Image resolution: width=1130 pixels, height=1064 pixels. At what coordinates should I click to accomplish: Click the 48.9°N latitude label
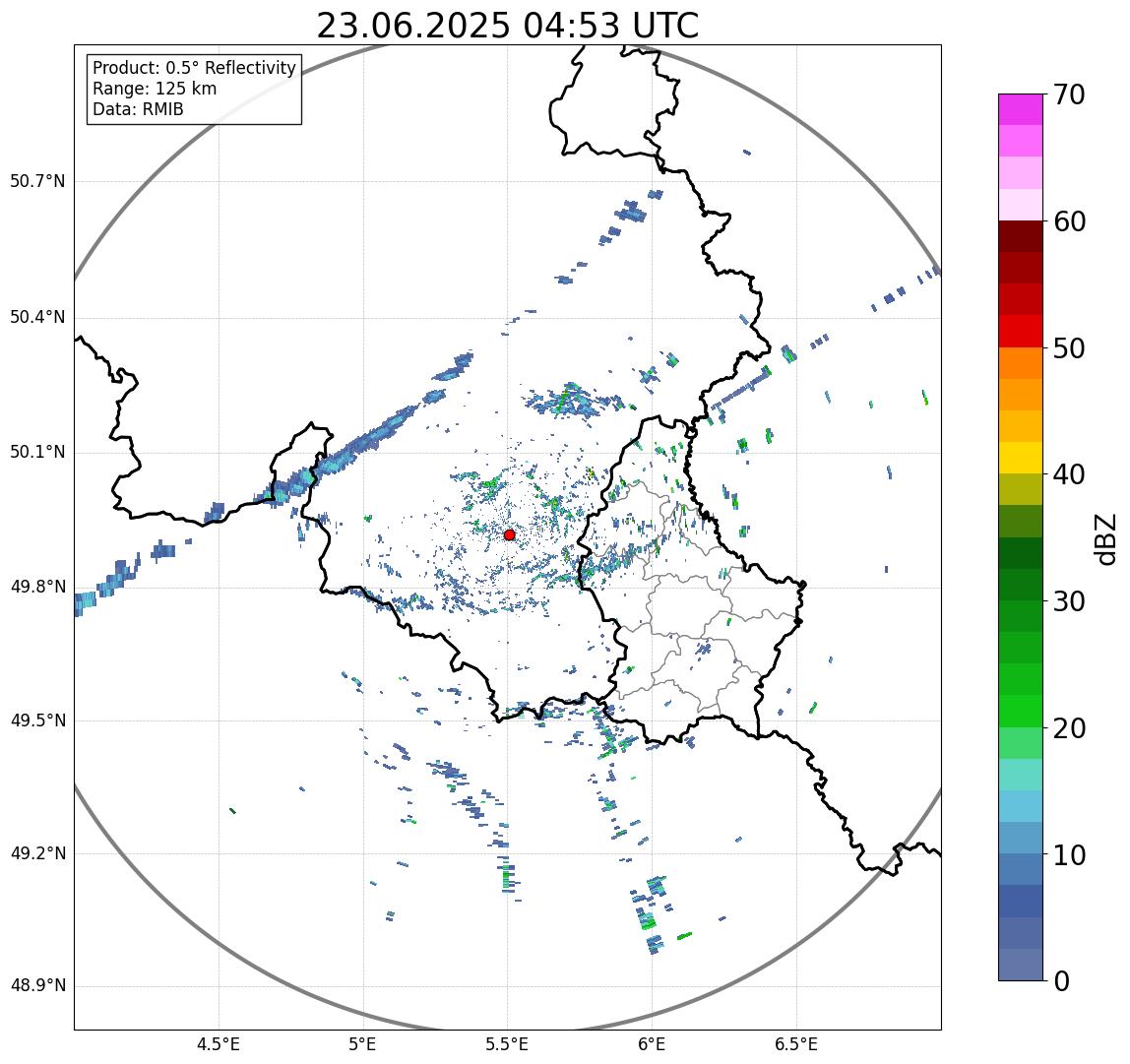coord(37,986)
